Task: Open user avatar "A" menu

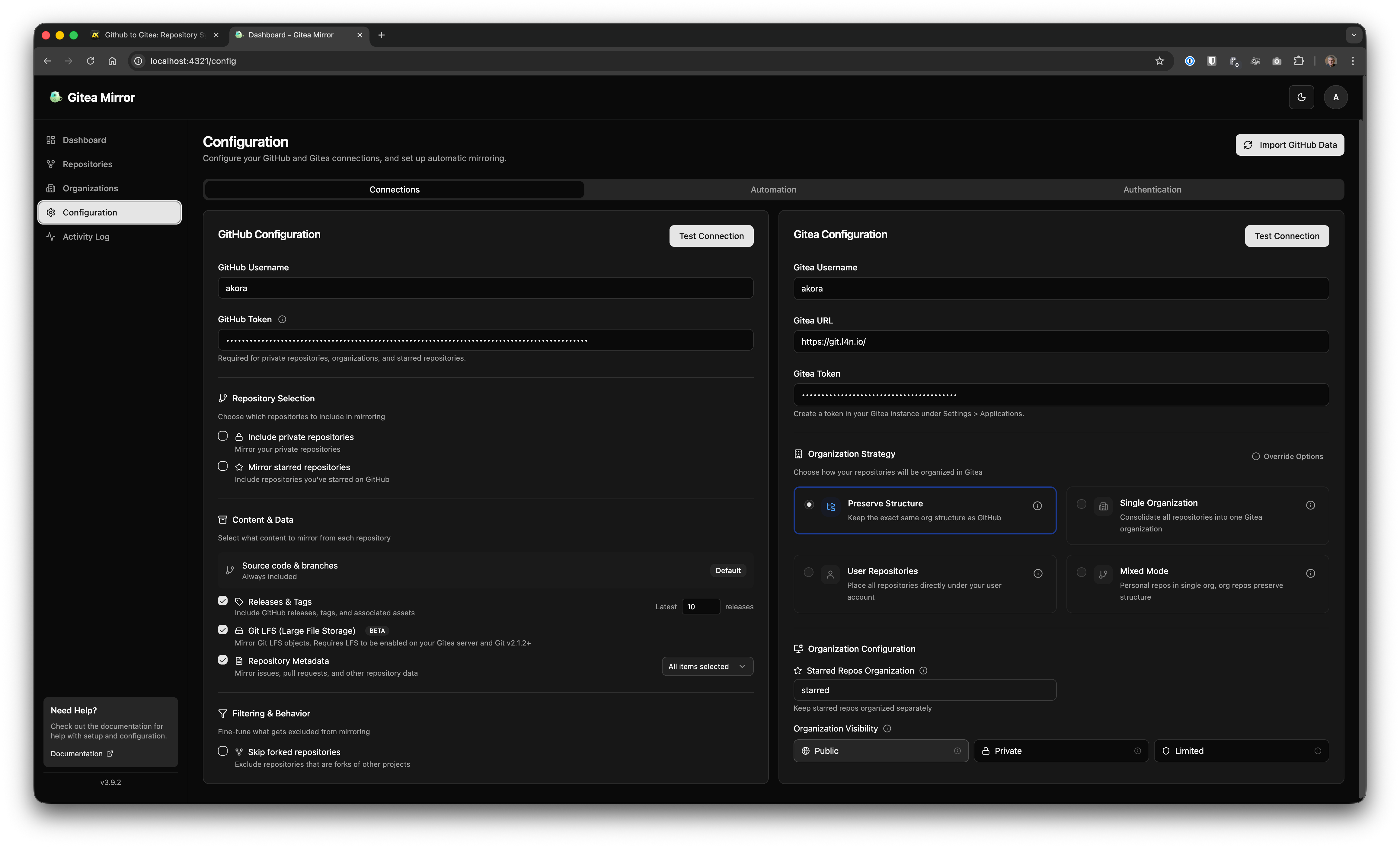Action: [x=1335, y=97]
